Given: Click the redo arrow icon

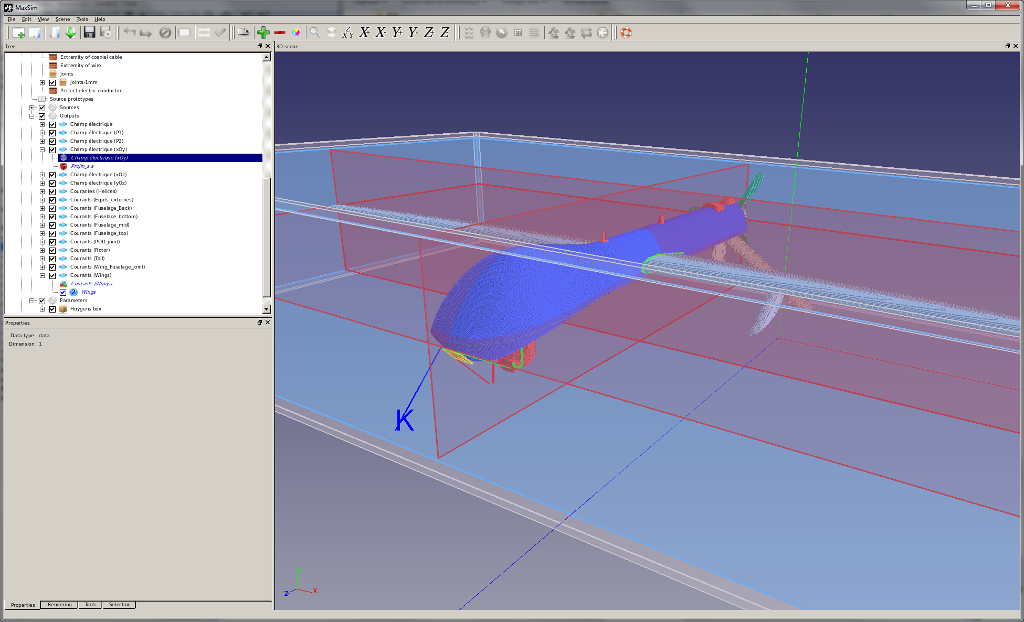Looking at the screenshot, I should [x=146, y=33].
